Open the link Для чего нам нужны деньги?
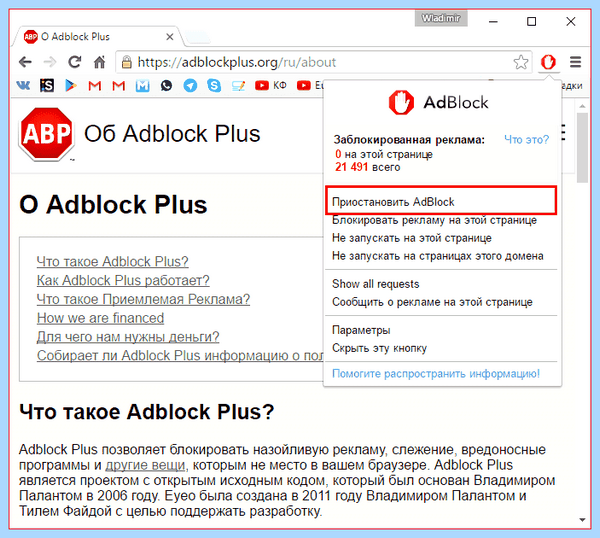The height and width of the screenshot is (538, 600). 128,337
